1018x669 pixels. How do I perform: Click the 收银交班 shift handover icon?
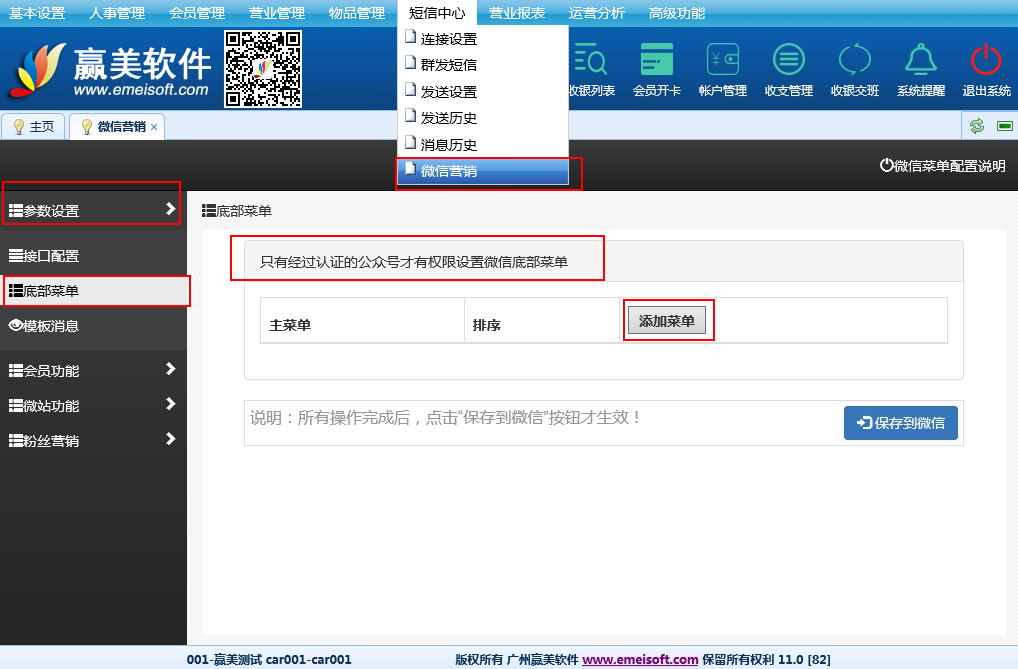click(x=854, y=62)
